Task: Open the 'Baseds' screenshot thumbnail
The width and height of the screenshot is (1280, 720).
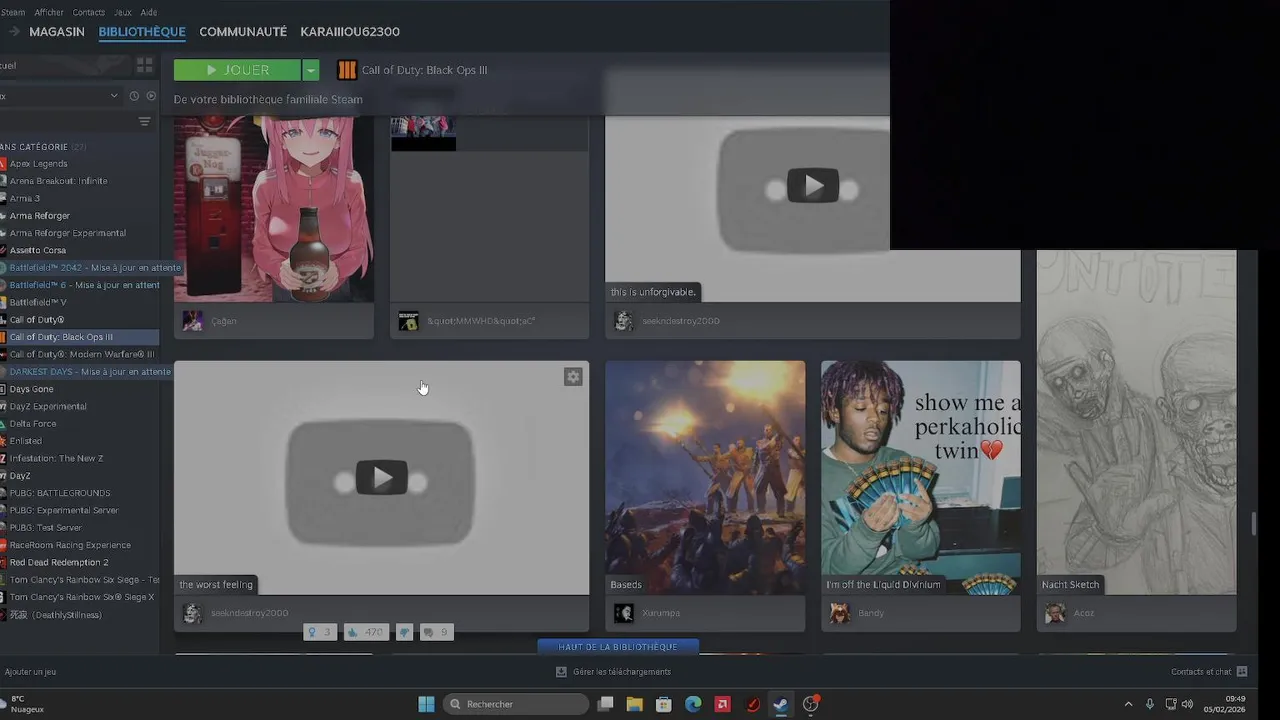Action: click(705, 478)
